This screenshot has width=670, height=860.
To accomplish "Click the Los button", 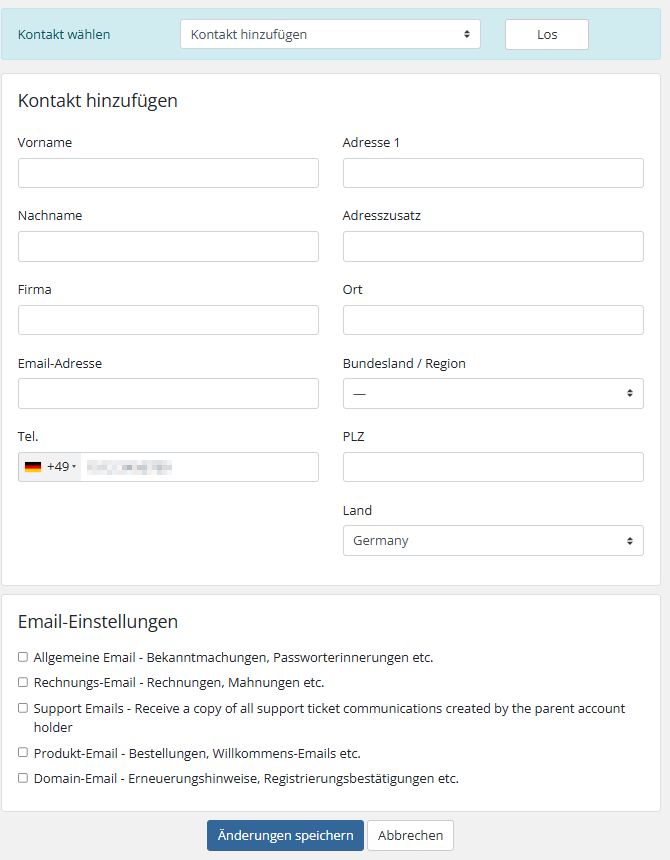I will 547,34.
